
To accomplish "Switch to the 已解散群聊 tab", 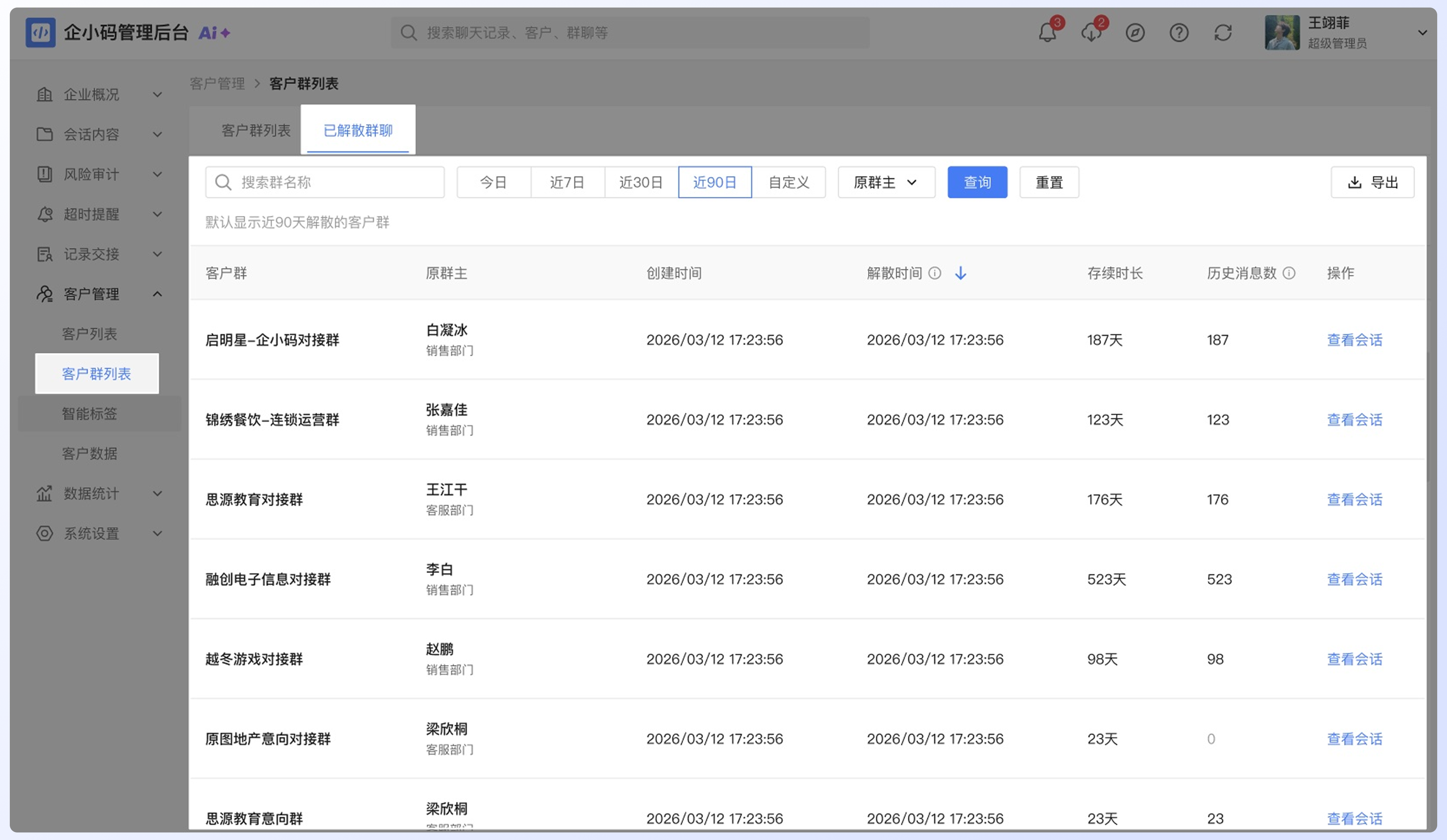I will pyautogui.click(x=358, y=130).
